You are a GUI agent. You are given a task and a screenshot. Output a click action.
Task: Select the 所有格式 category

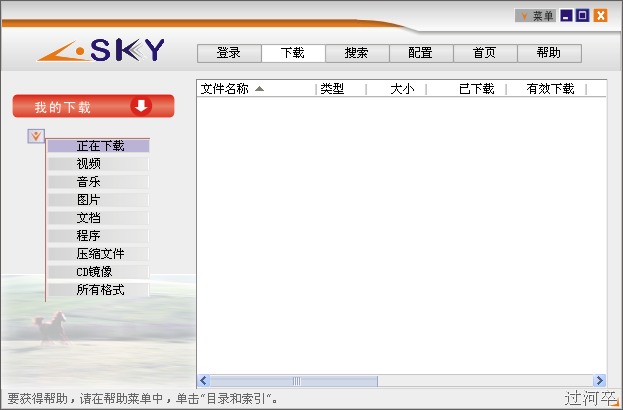click(x=99, y=290)
